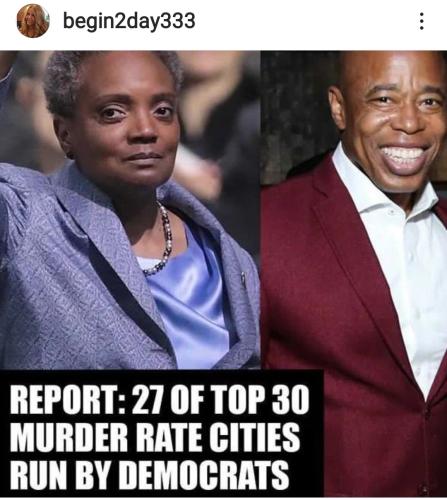Click the pearl necklace in the left photo
Screen dimensions: 447x500
tap(162, 240)
